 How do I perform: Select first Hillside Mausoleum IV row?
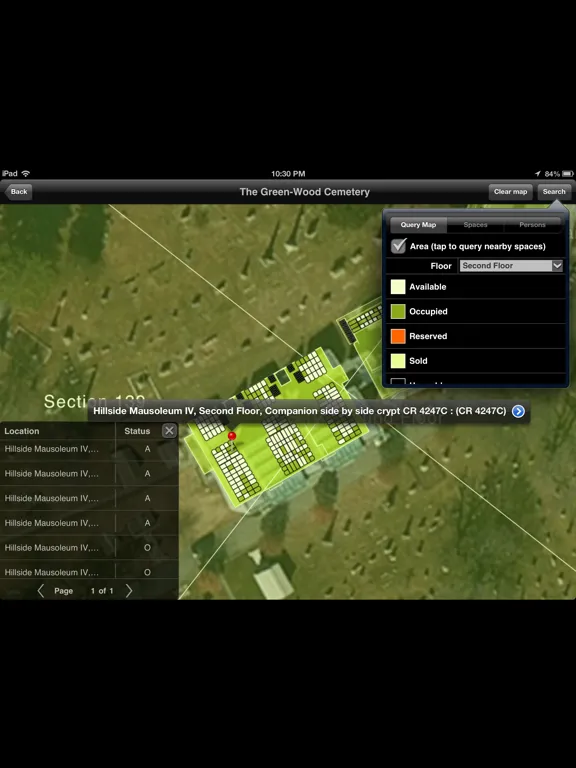[89, 449]
